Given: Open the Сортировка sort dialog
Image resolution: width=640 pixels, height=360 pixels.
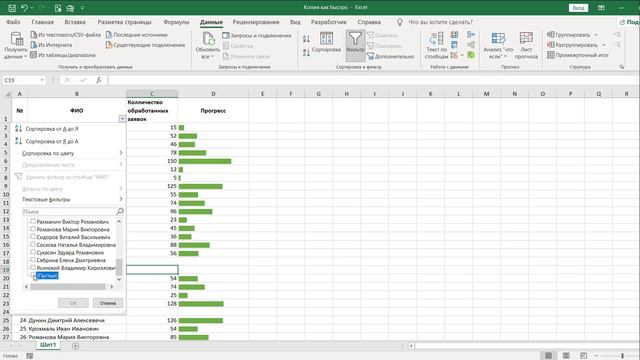Looking at the screenshot, I should [326, 42].
